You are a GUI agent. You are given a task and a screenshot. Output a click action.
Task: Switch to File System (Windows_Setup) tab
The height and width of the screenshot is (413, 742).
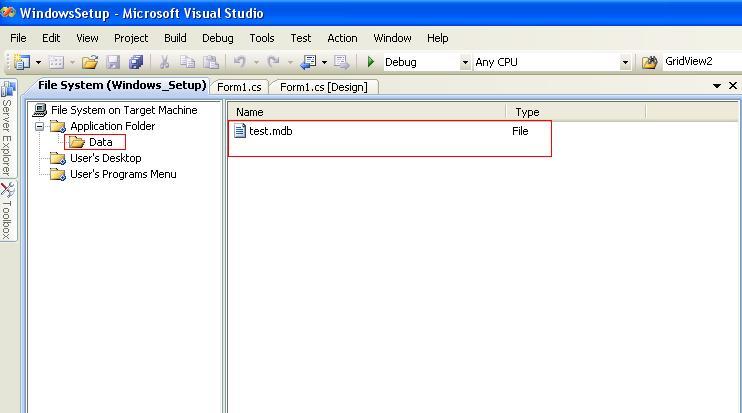coord(122,85)
